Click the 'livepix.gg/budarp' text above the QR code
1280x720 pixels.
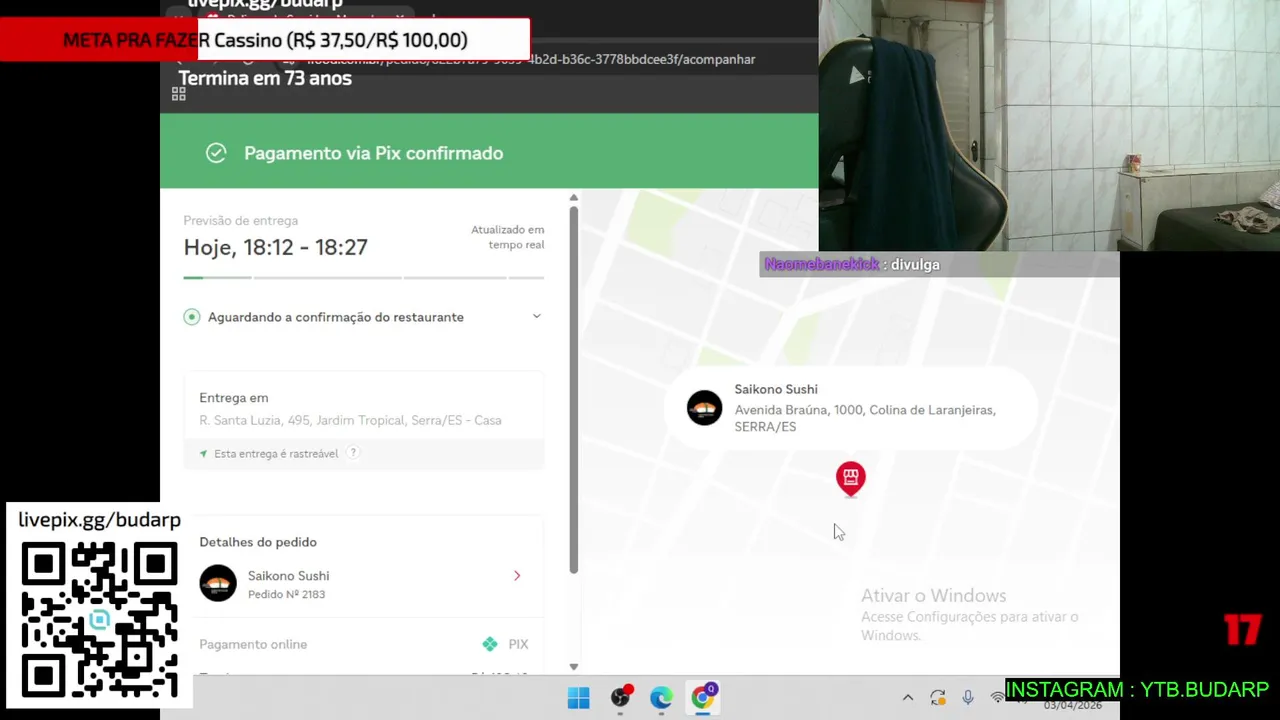click(x=99, y=520)
